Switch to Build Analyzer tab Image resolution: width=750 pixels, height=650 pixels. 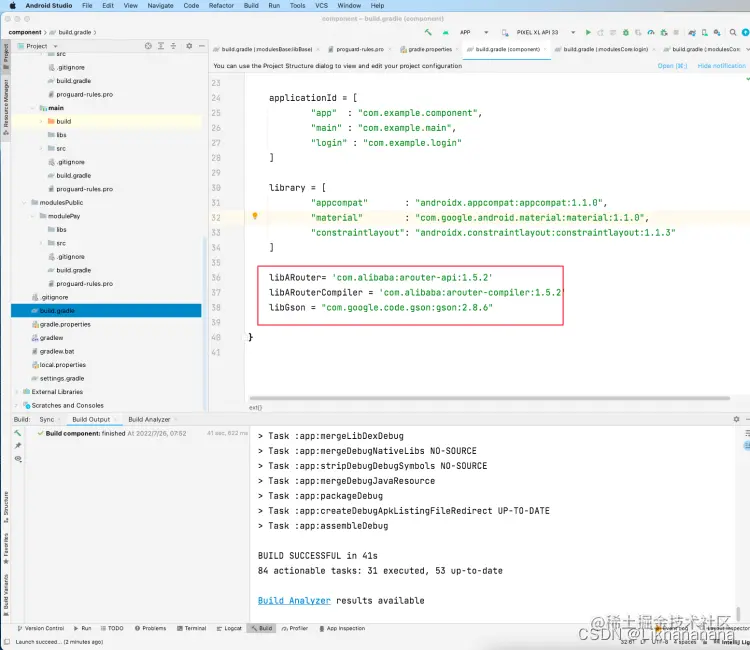149,419
